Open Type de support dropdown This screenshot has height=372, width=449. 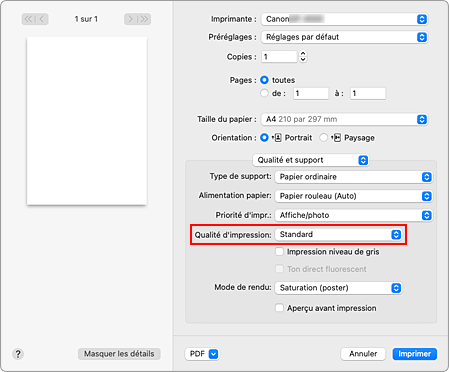[x=354, y=177]
